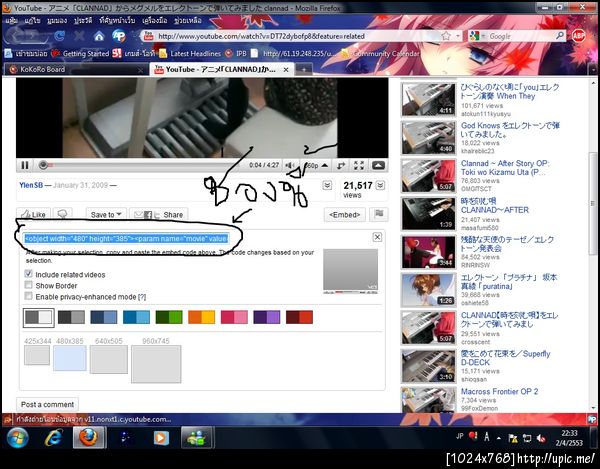Image resolution: width=600 pixels, height=469 pixels.
Task: Switch to the KoKoRo Board tab
Action: pos(77,69)
